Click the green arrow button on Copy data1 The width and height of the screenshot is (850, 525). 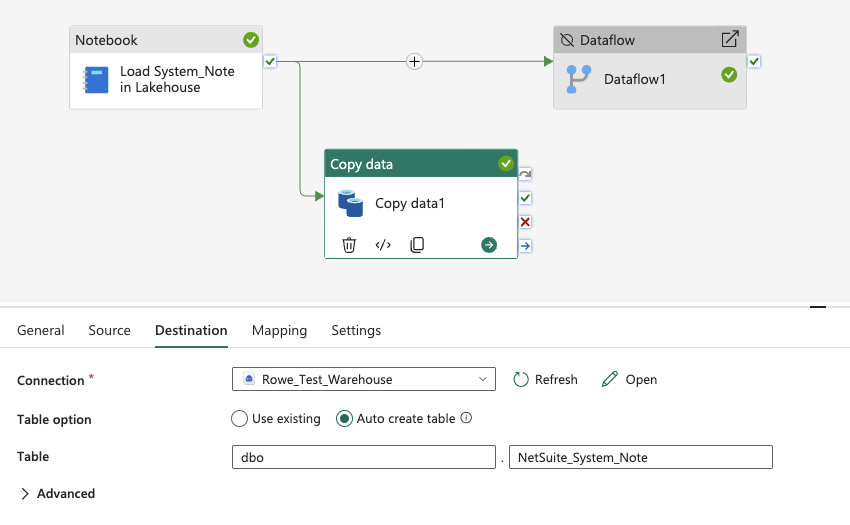click(x=489, y=245)
